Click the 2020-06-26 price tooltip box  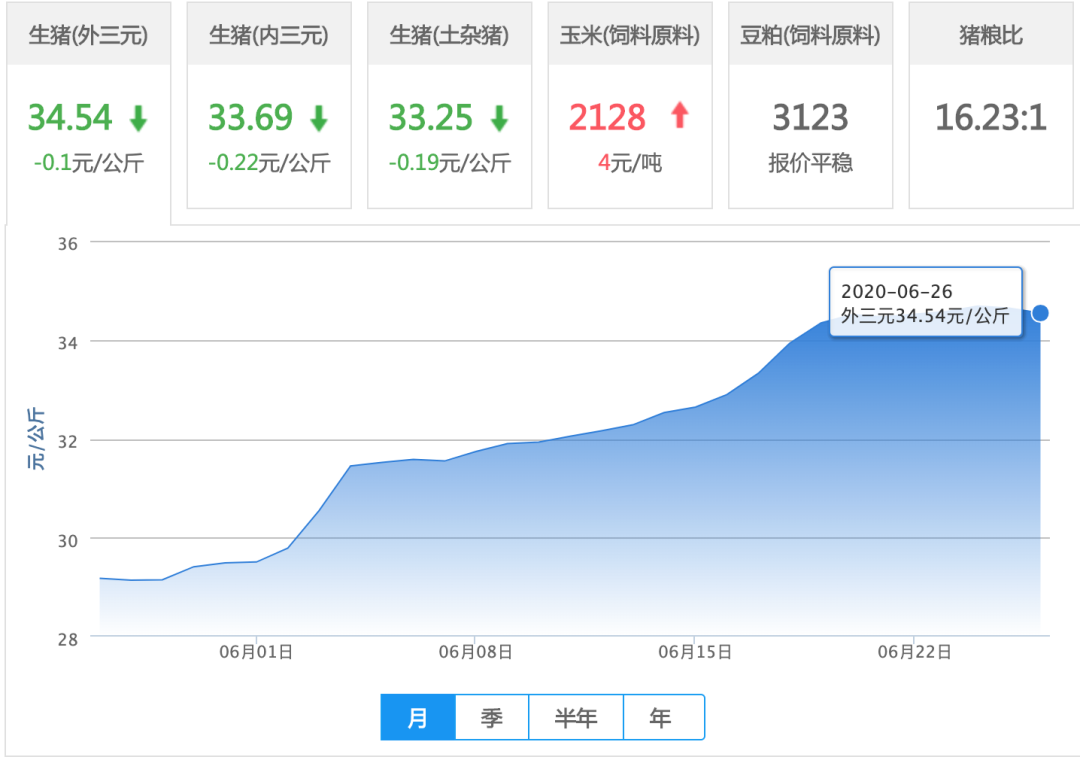925,303
